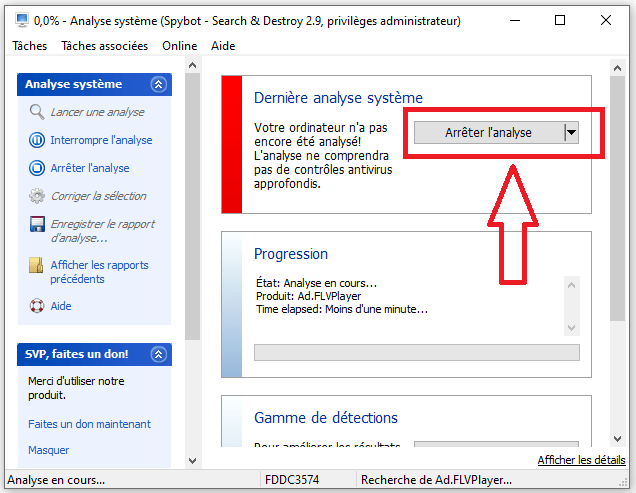
Task: Click status bar Recherche de Ad.FLVPlayer text
Action: 436,480
